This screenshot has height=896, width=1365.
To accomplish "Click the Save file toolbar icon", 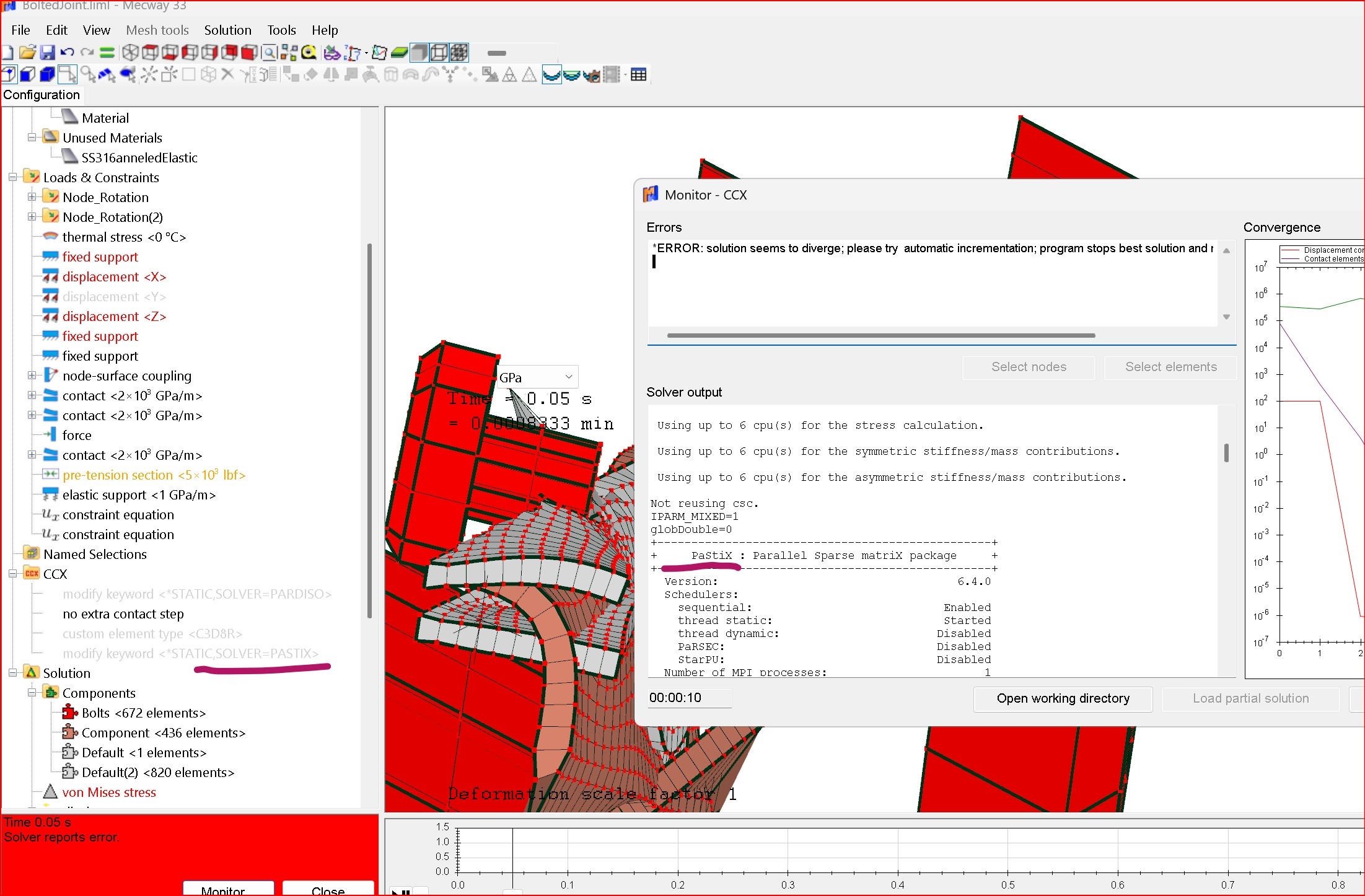I will [x=47, y=53].
